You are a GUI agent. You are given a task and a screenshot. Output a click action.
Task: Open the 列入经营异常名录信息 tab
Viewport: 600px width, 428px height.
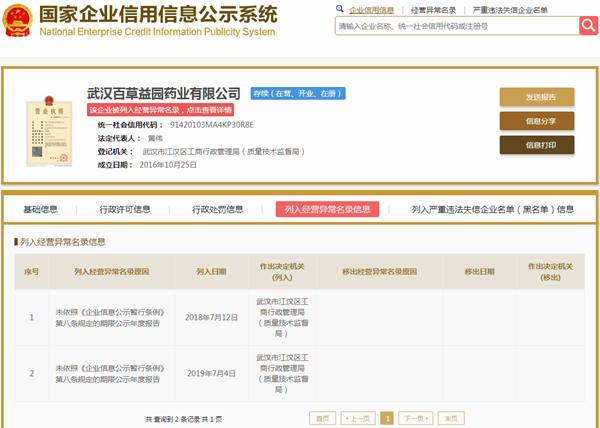pos(327,209)
